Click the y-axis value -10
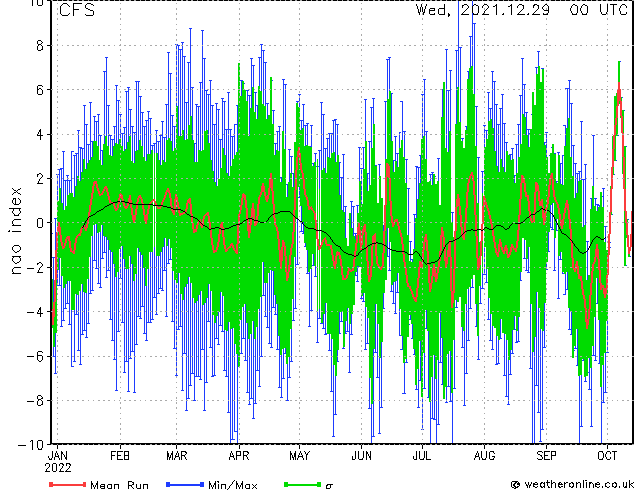Viewport: 634px width, 490px height. [31, 445]
